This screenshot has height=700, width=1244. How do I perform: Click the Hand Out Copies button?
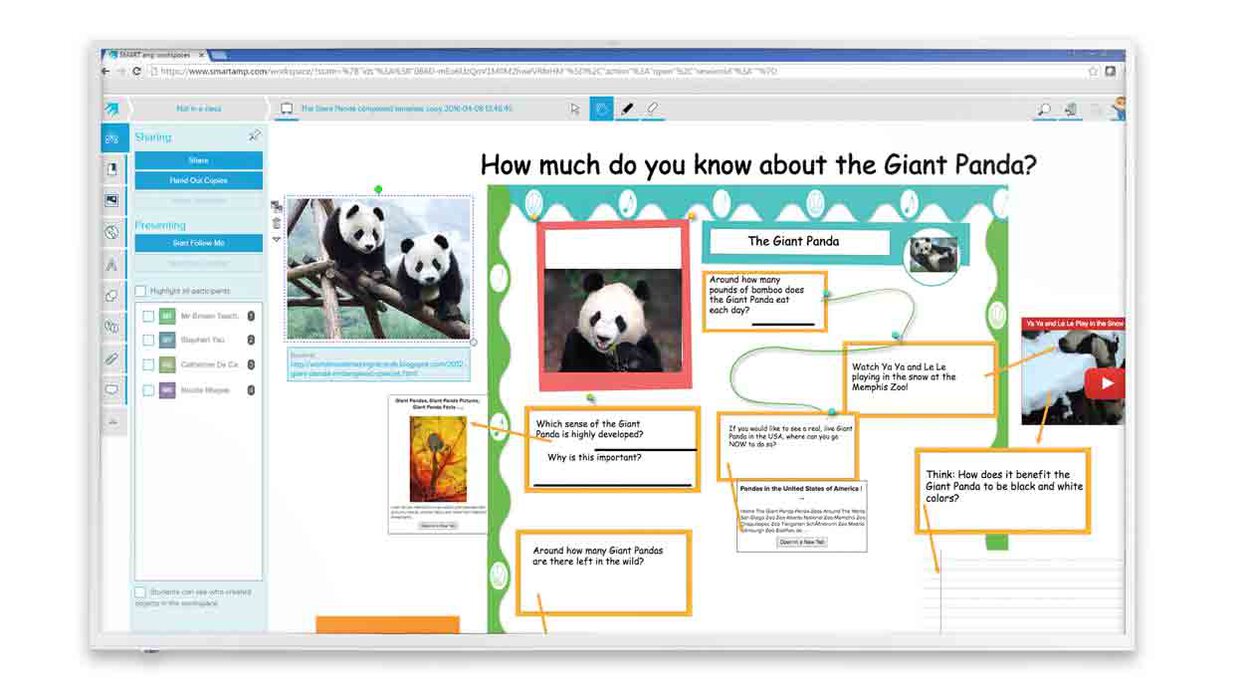(x=199, y=181)
